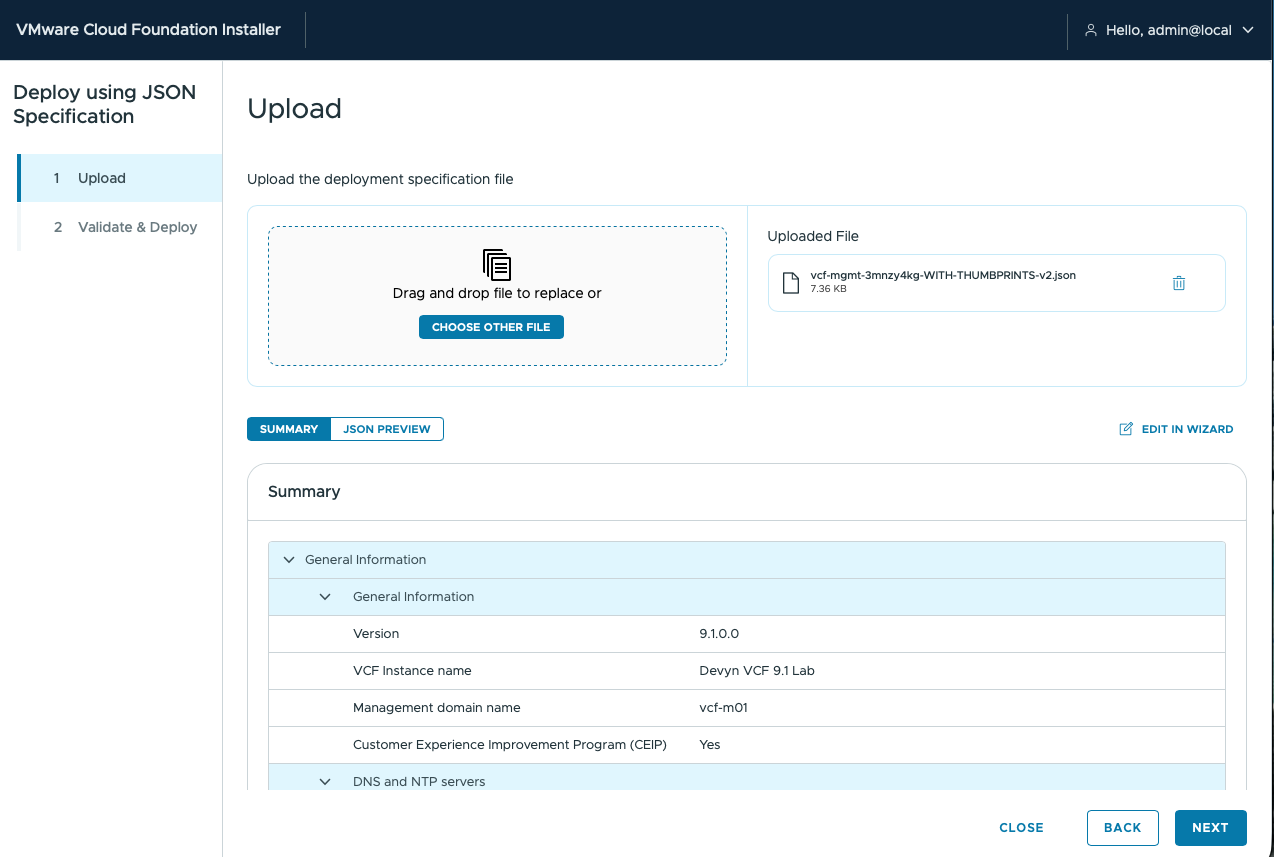
Task: Click Choose Other File button
Action: tap(491, 327)
